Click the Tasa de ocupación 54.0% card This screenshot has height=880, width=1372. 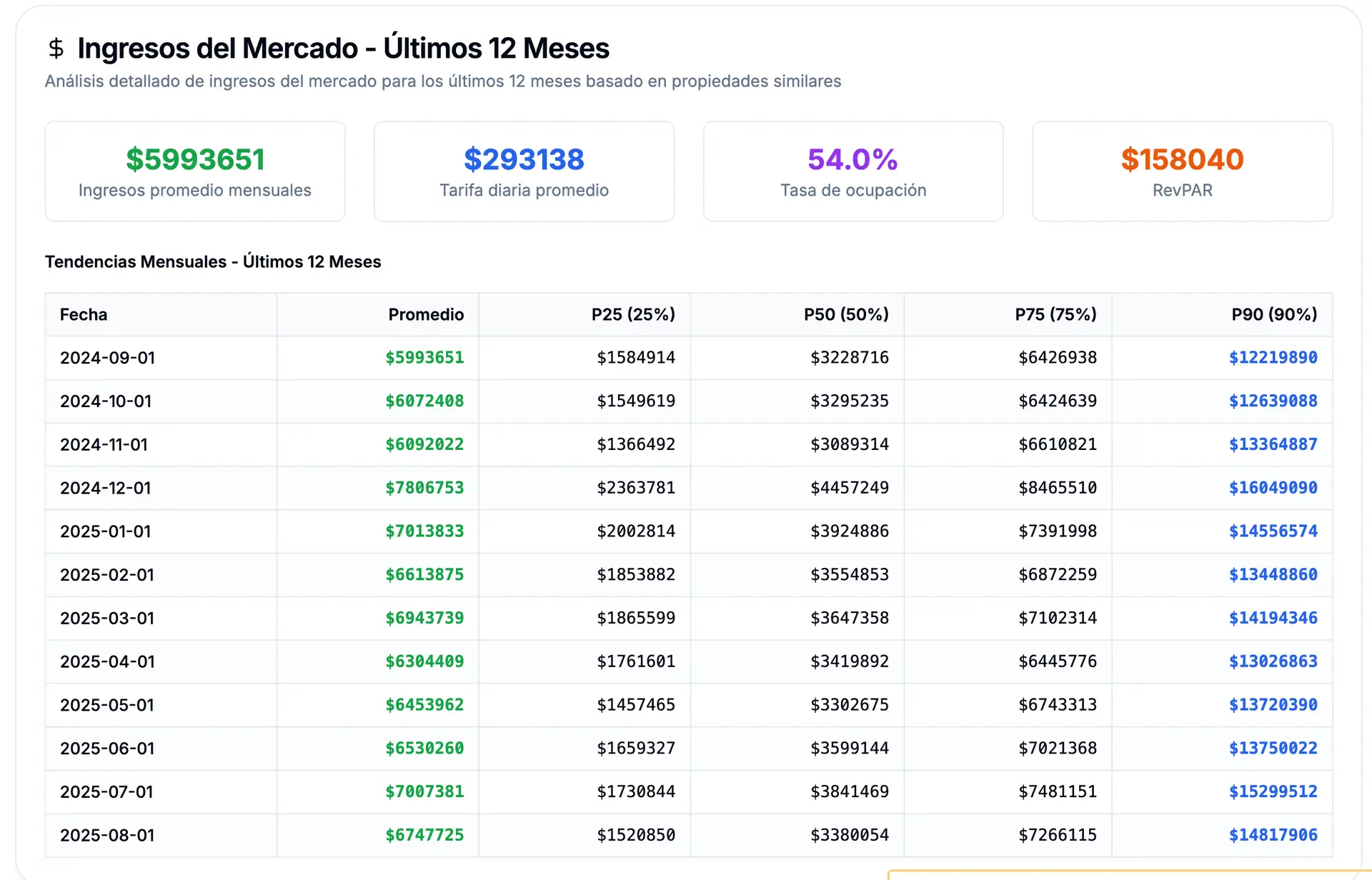click(x=852, y=171)
